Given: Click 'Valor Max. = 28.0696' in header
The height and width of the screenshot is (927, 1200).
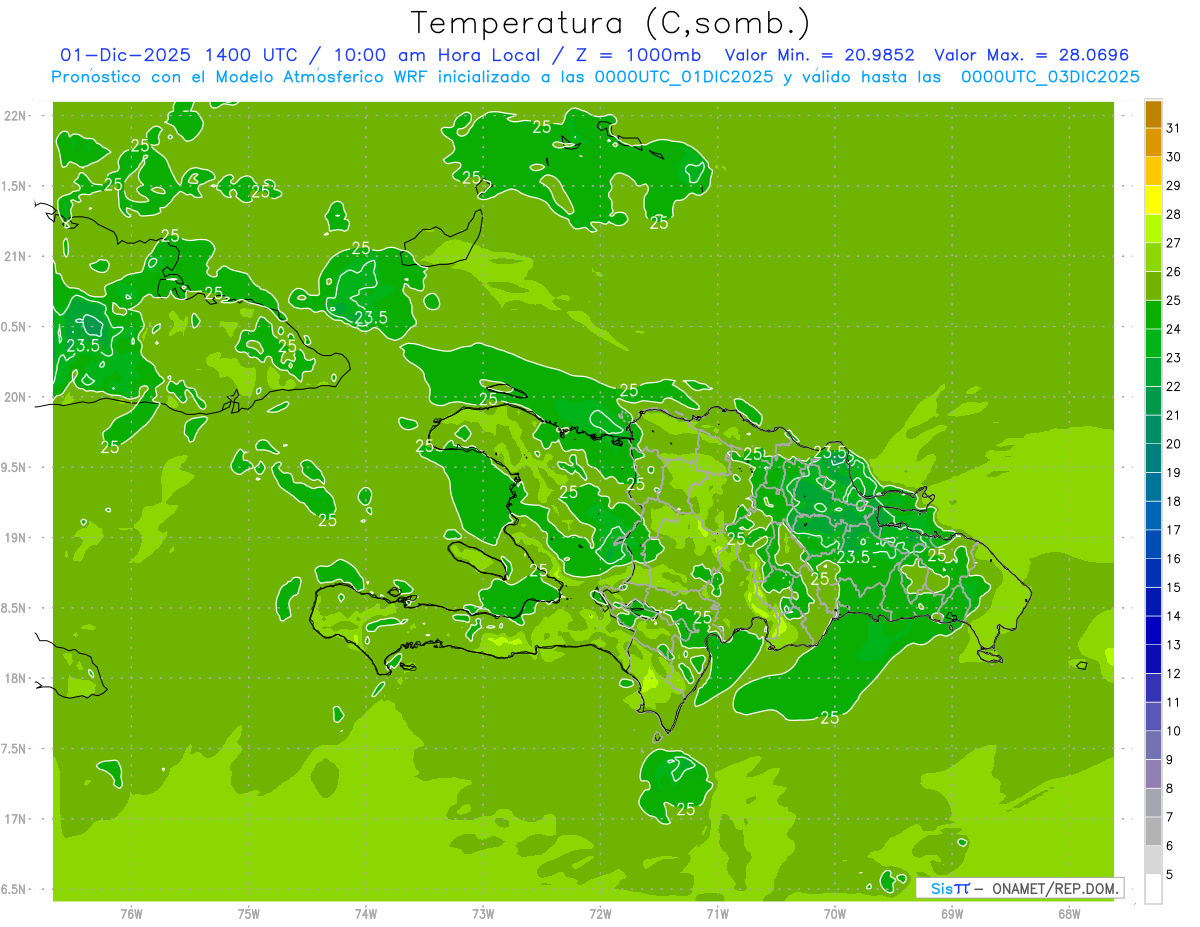Looking at the screenshot, I should [1031, 55].
